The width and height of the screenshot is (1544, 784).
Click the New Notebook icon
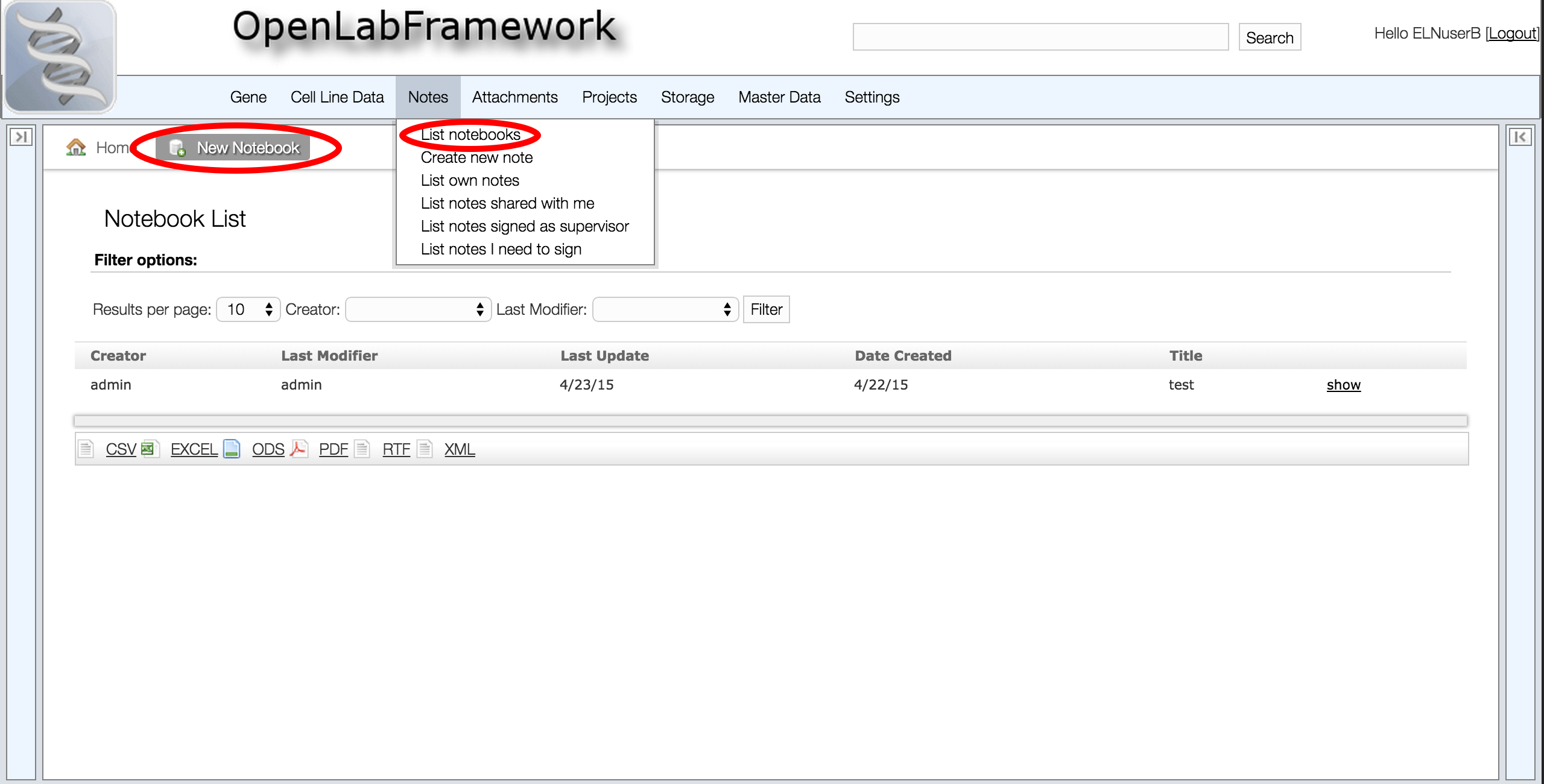(177, 148)
